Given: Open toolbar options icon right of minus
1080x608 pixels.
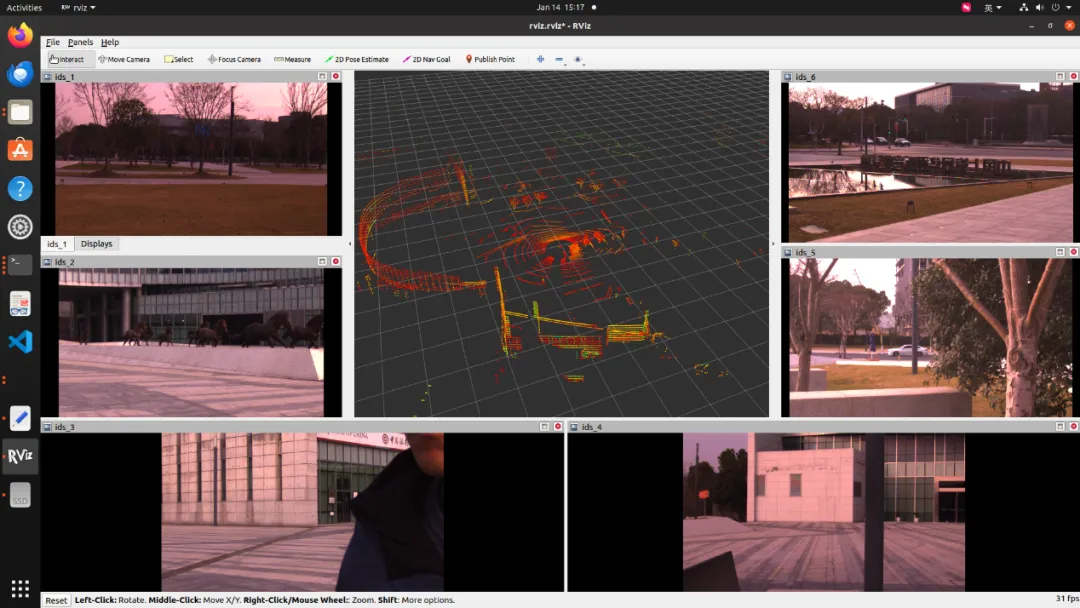Looking at the screenshot, I should point(578,59).
